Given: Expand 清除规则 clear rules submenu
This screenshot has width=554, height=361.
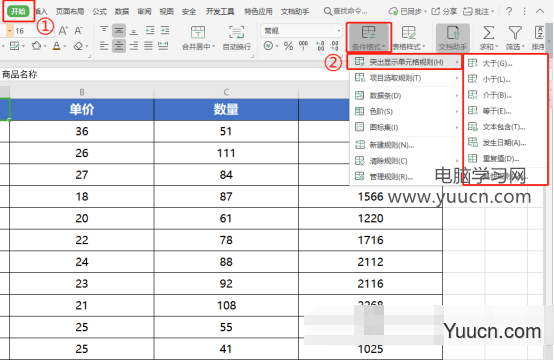Looking at the screenshot, I should 406,161.
